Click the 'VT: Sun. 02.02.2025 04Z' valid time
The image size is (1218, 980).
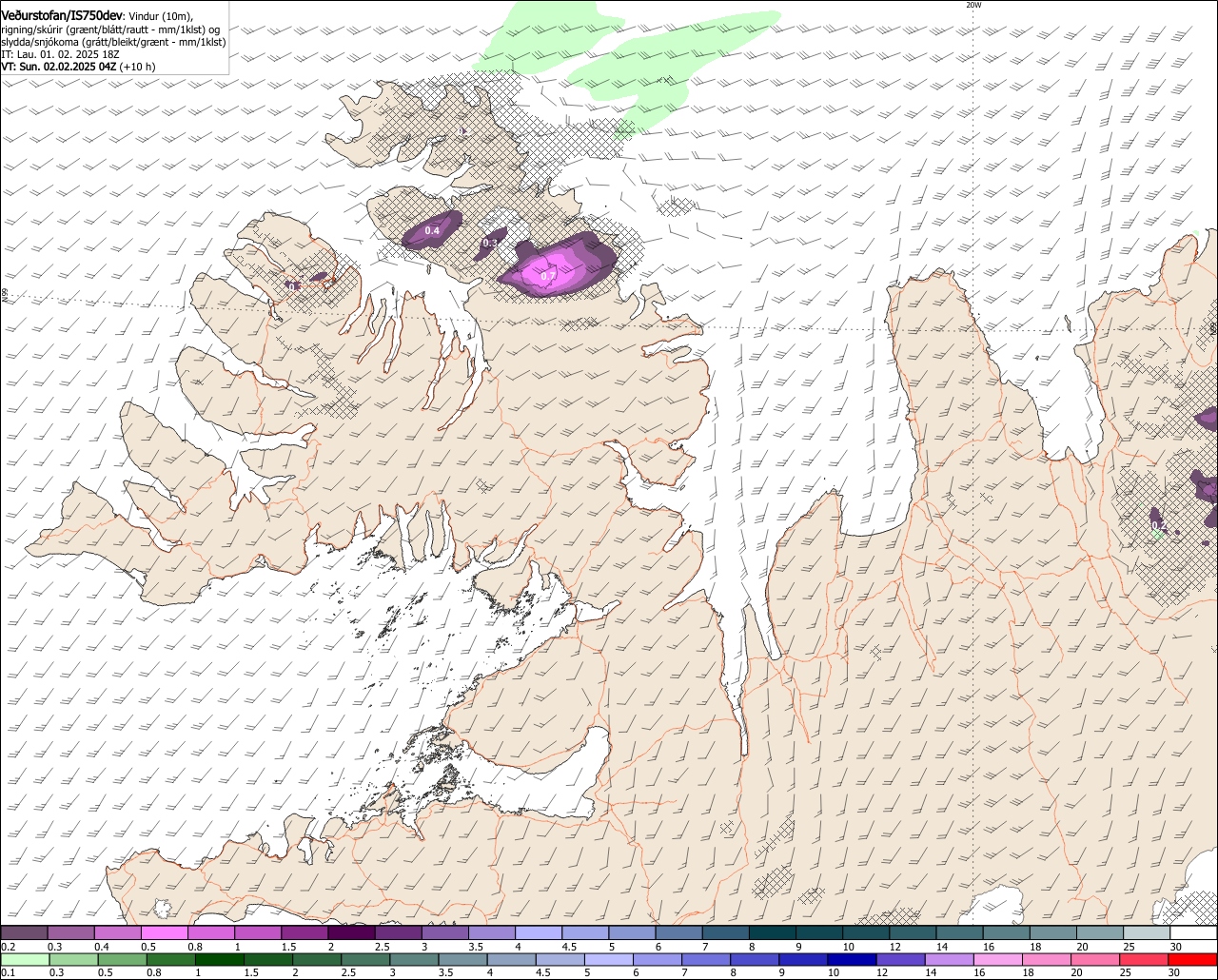point(59,67)
